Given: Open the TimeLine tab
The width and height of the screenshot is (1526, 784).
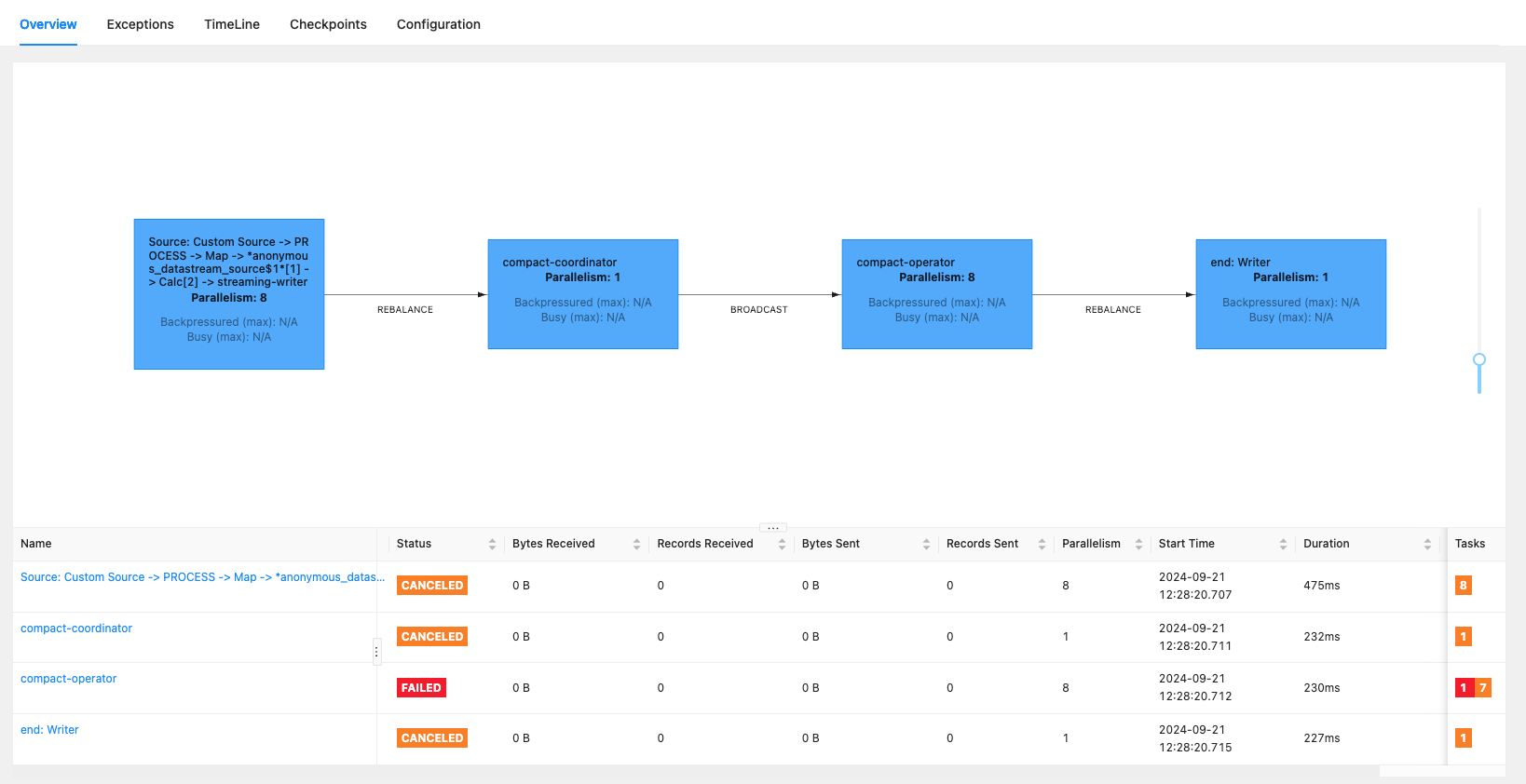Looking at the screenshot, I should point(232,24).
